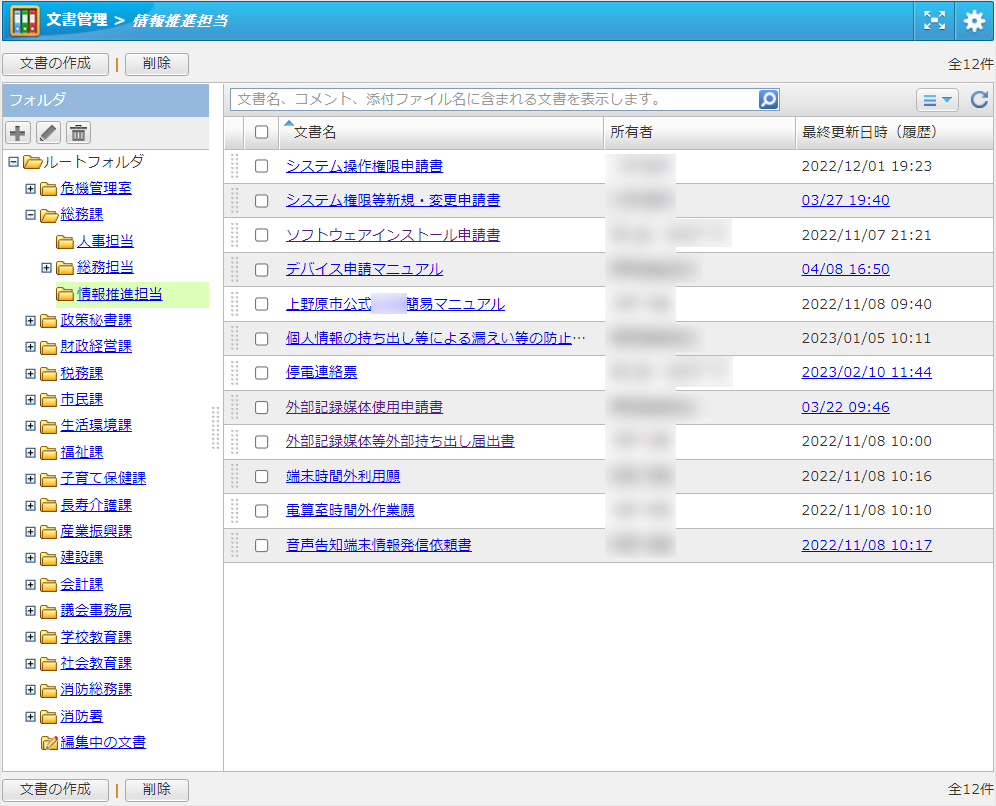996x806 pixels.
Task: Open the デバイス申請マニュアル document link
Action: 364,269
